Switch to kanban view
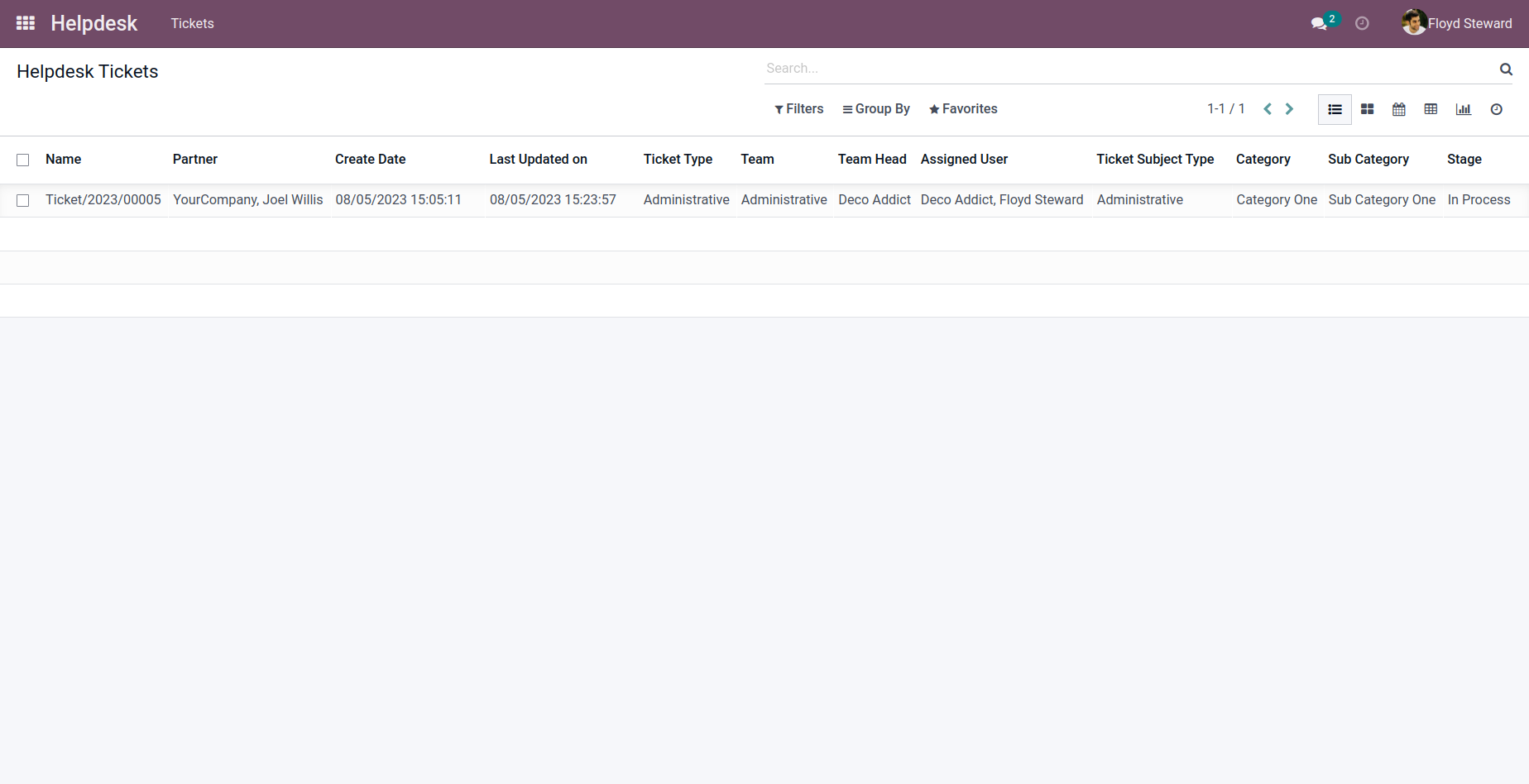 point(1367,109)
